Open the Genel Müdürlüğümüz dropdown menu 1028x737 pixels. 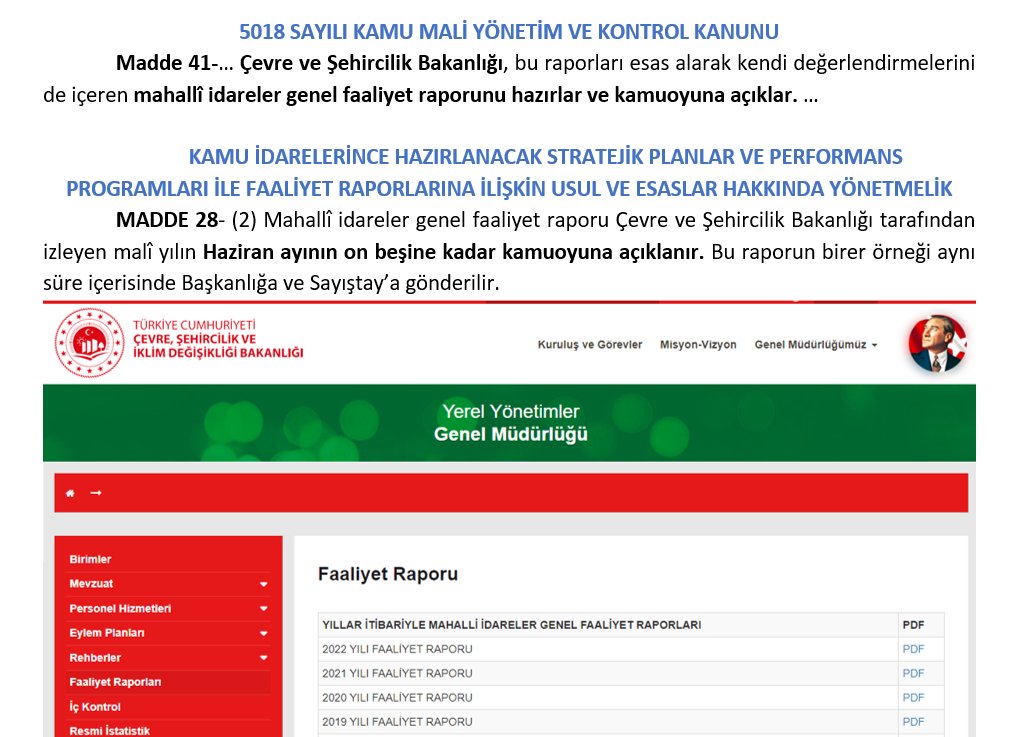point(815,344)
